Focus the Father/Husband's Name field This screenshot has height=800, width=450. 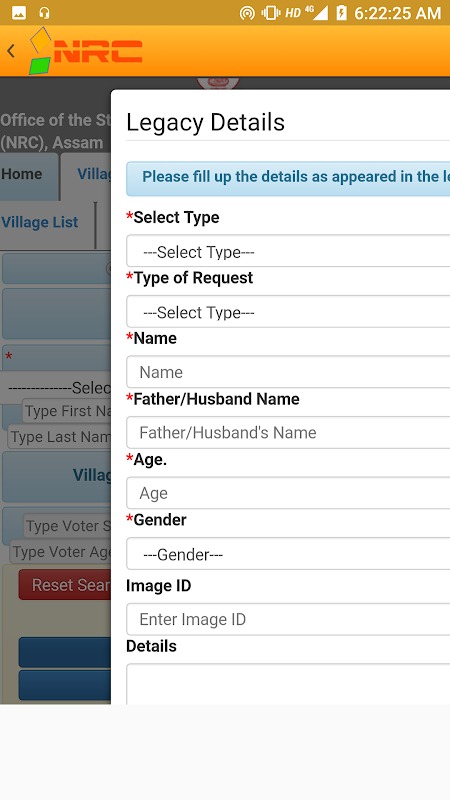[x=288, y=433]
